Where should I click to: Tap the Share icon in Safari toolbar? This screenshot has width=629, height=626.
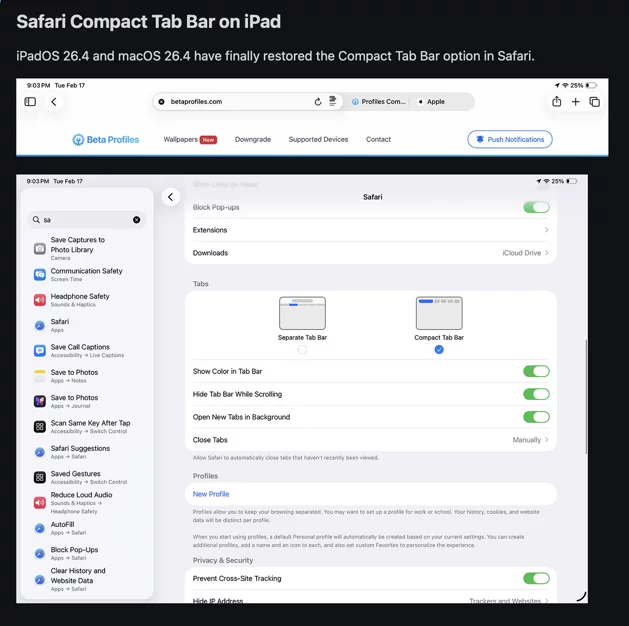click(x=556, y=101)
